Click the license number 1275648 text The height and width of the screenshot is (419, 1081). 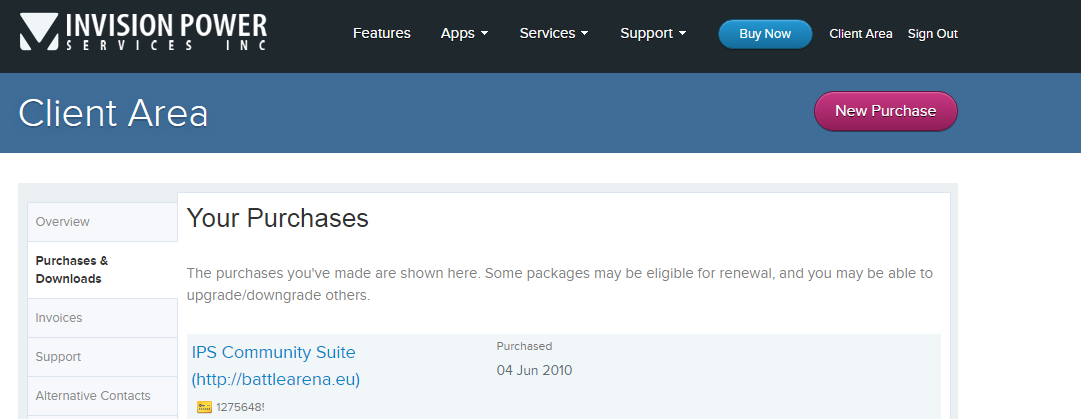point(240,407)
